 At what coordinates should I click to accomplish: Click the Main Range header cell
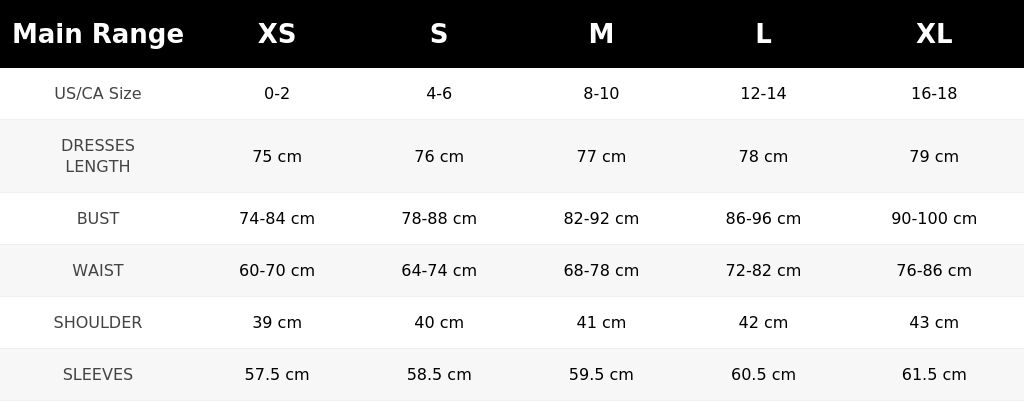click(98, 34)
